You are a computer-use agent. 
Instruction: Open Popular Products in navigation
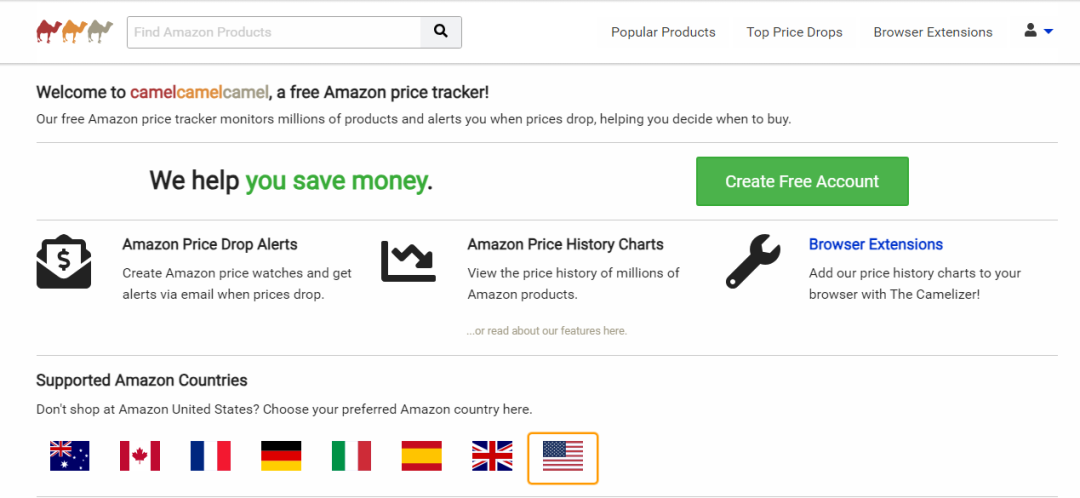pos(663,32)
